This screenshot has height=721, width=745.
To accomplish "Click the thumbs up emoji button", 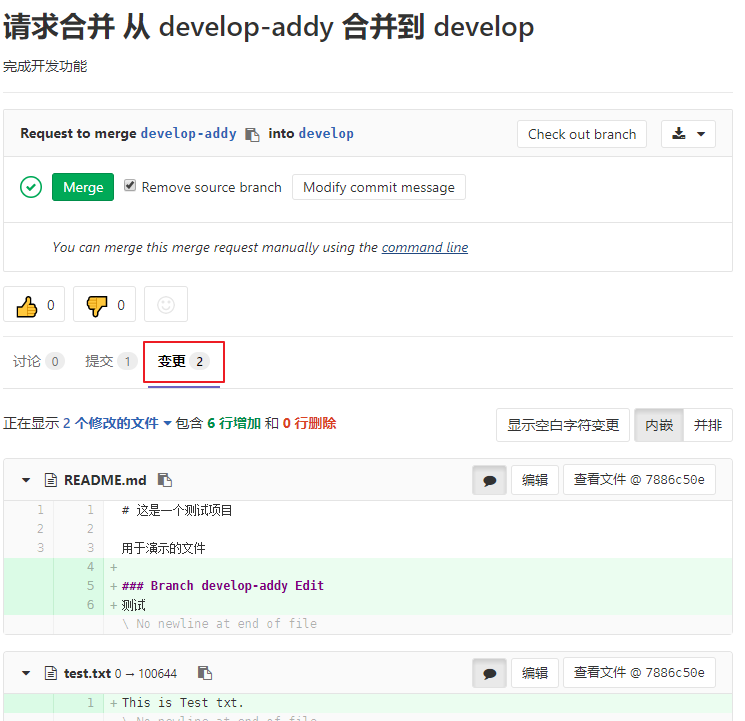I will point(34,305).
